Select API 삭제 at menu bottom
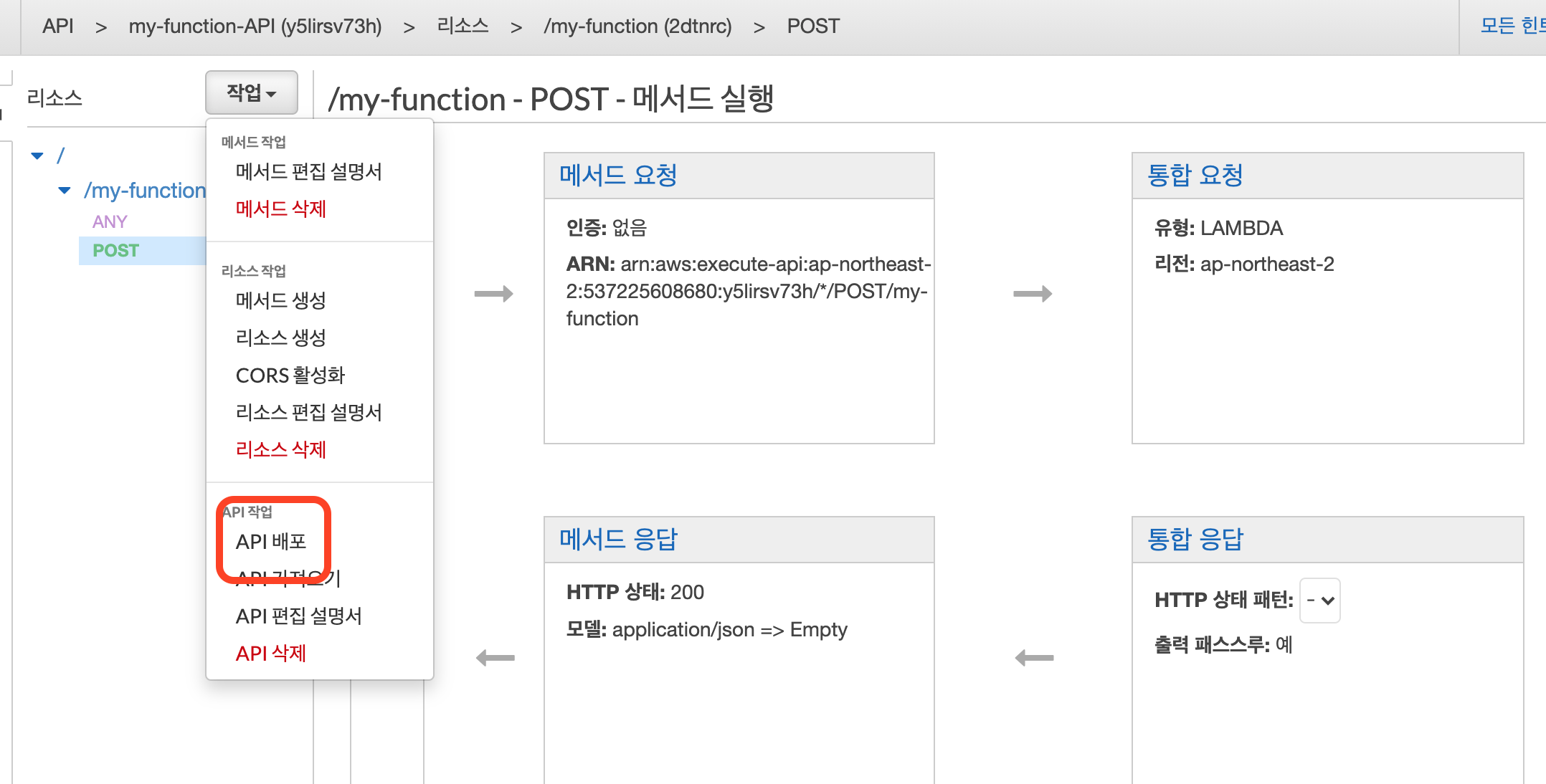The width and height of the screenshot is (1546, 784). [x=270, y=653]
